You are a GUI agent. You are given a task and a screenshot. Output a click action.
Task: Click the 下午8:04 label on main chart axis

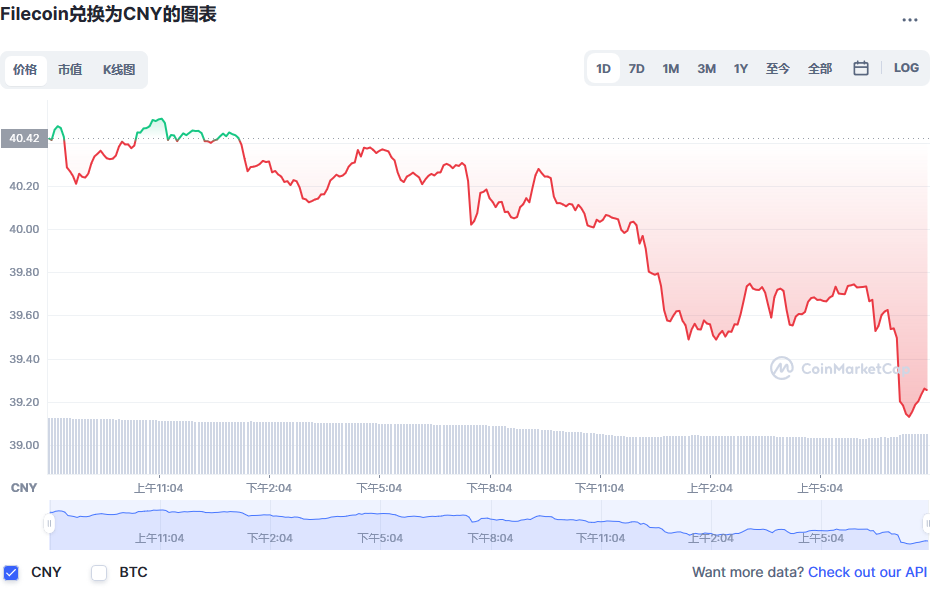point(489,488)
